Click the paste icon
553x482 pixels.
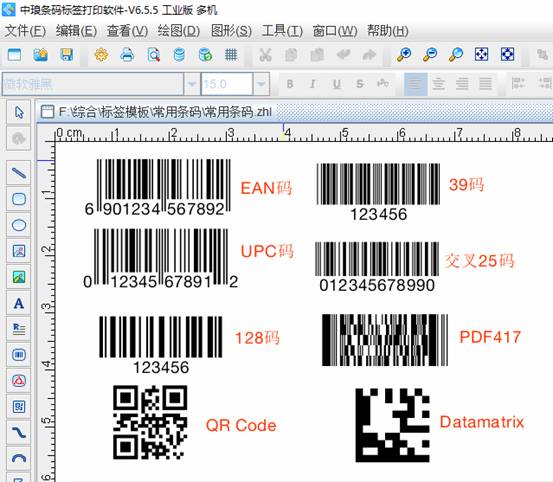(317, 55)
